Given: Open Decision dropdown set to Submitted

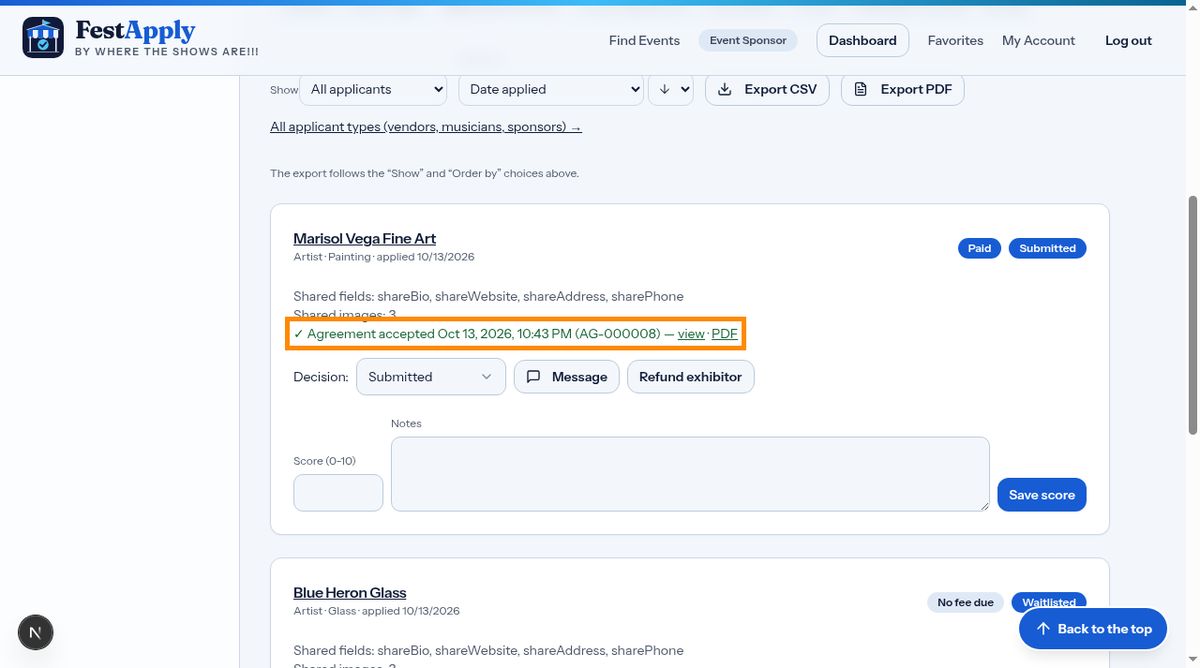Looking at the screenshot, I should 431,377.
